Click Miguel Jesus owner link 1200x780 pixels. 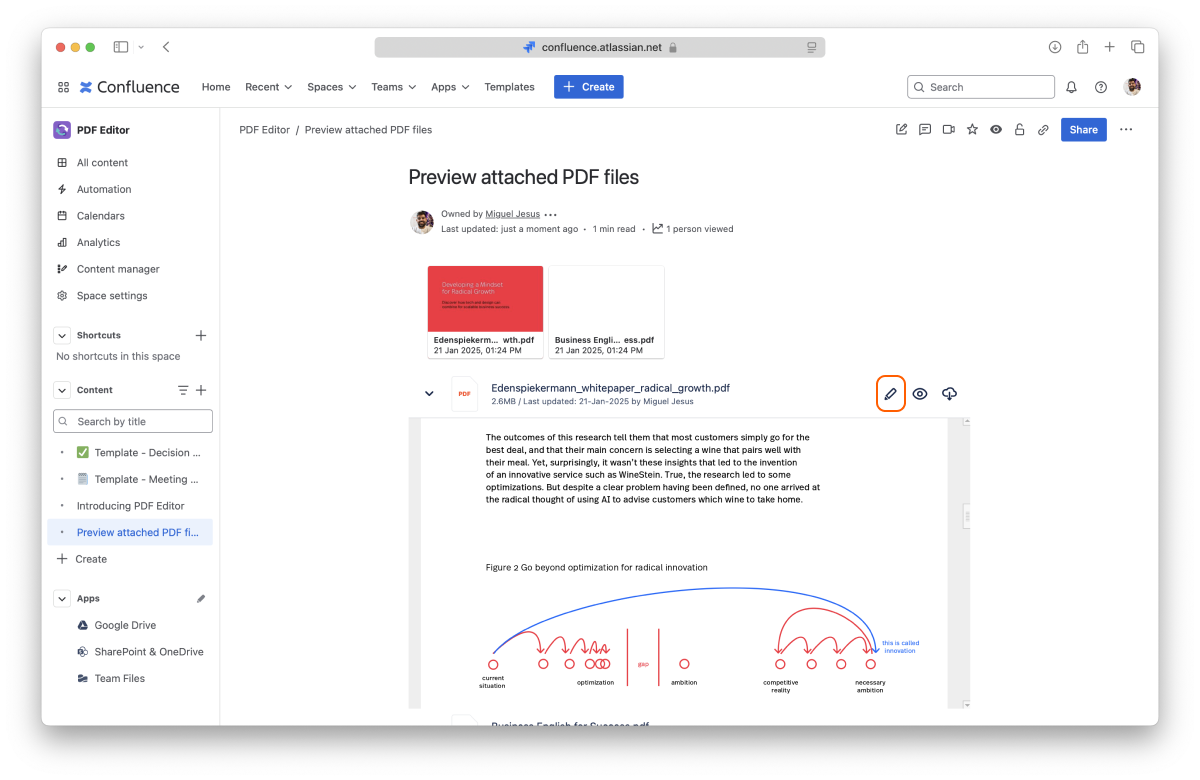pos(511,214)
